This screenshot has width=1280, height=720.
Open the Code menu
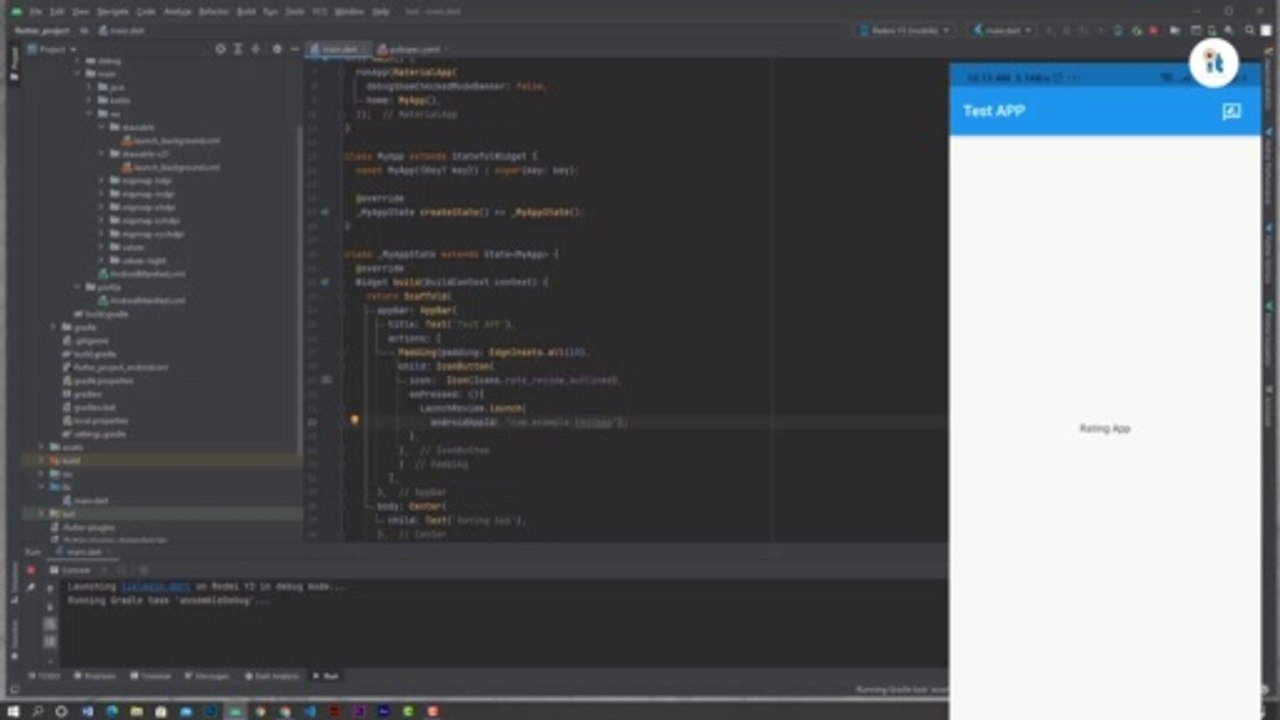(x=146, y=11)
